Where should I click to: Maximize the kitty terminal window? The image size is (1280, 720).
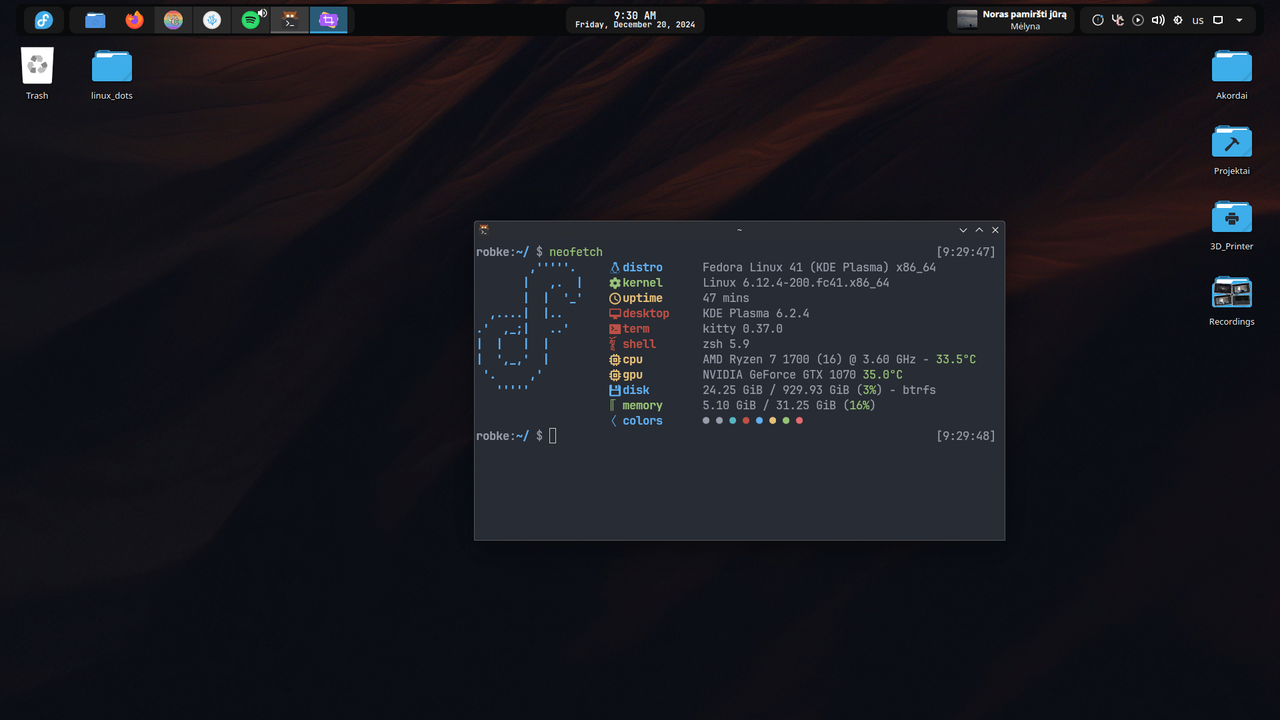coord(979,230)
